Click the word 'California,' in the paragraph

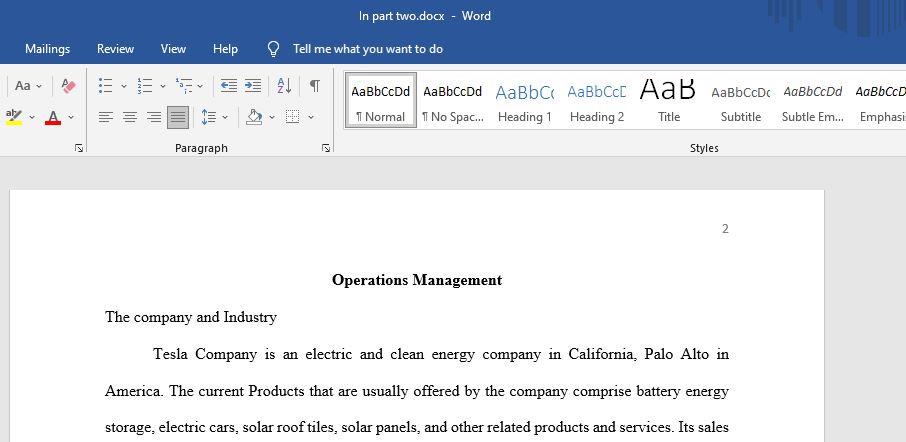(603, 354)
